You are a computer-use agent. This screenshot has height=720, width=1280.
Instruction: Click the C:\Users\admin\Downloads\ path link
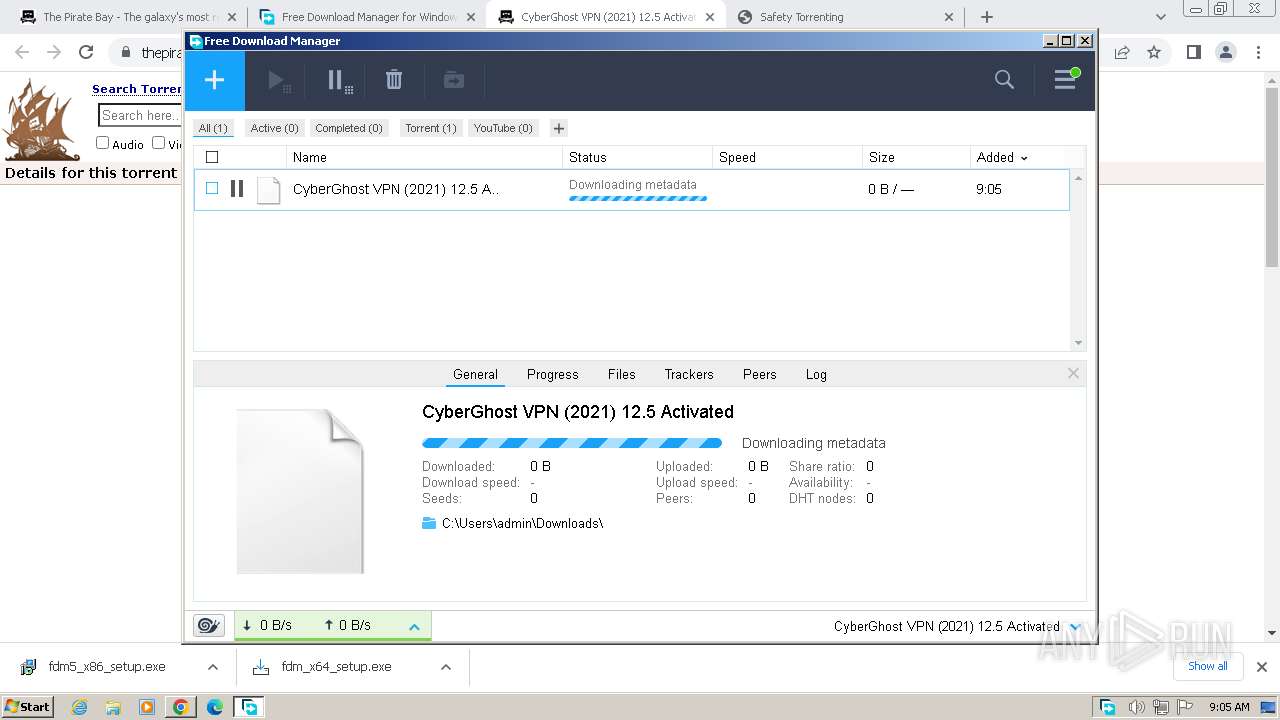pyautogui.click(x=523, y=523)
